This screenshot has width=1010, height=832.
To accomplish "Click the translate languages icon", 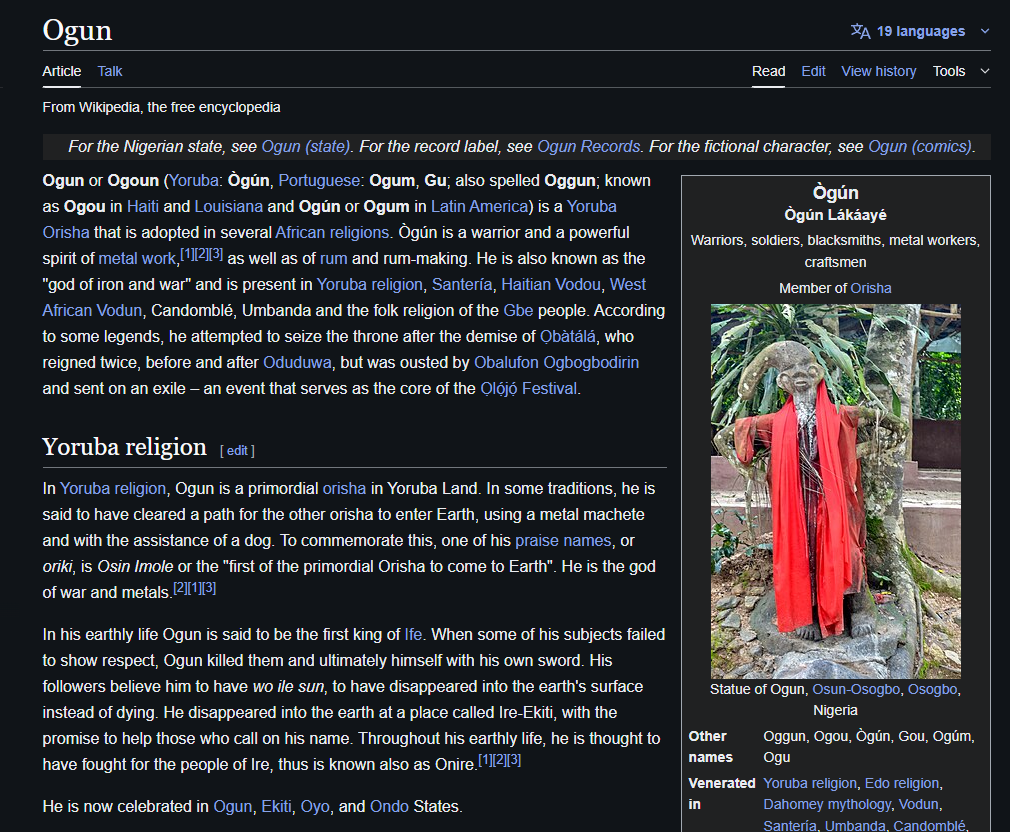I will [x=860, y=31].
